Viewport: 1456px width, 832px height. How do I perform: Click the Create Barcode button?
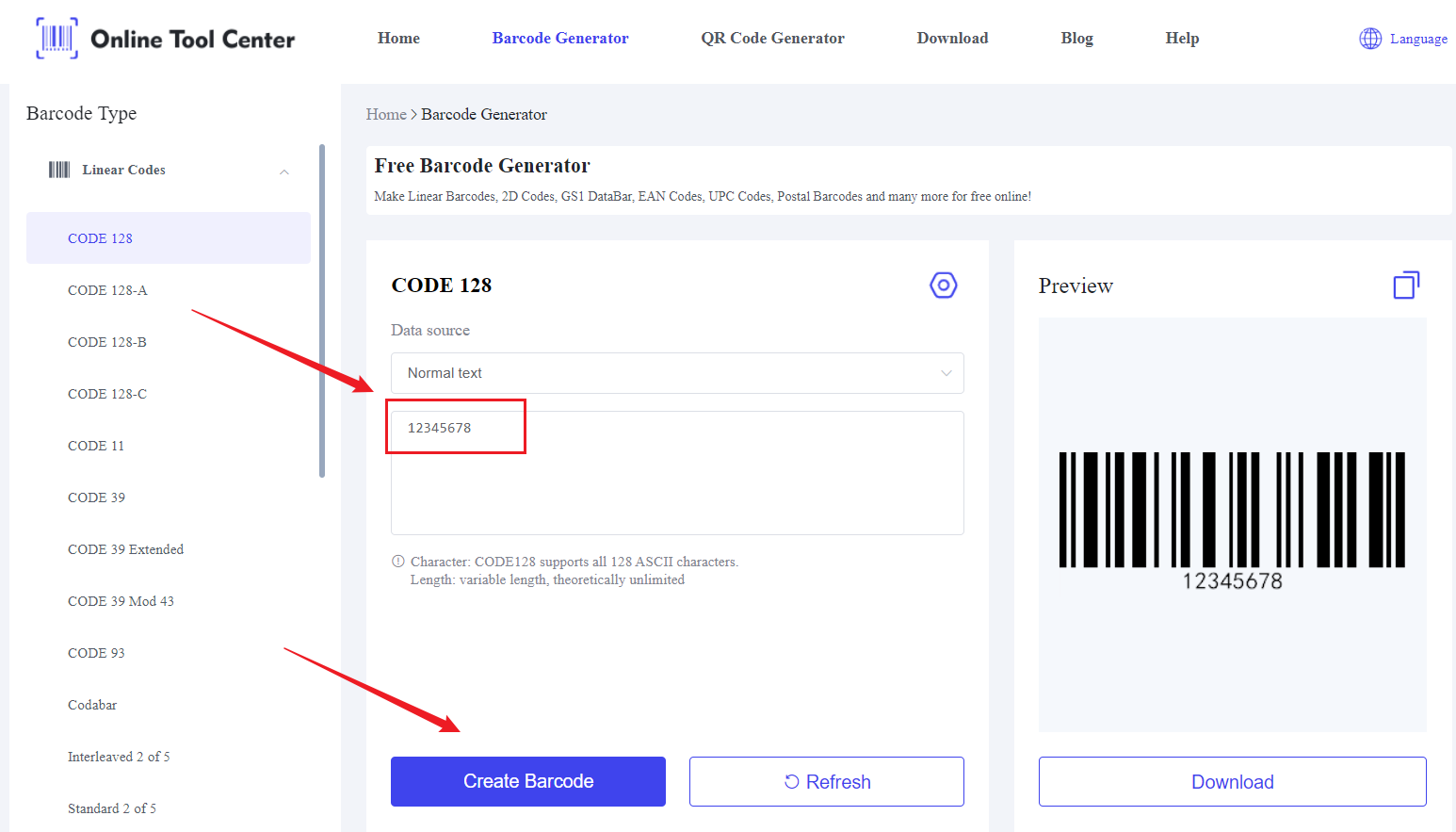(528, 781)
